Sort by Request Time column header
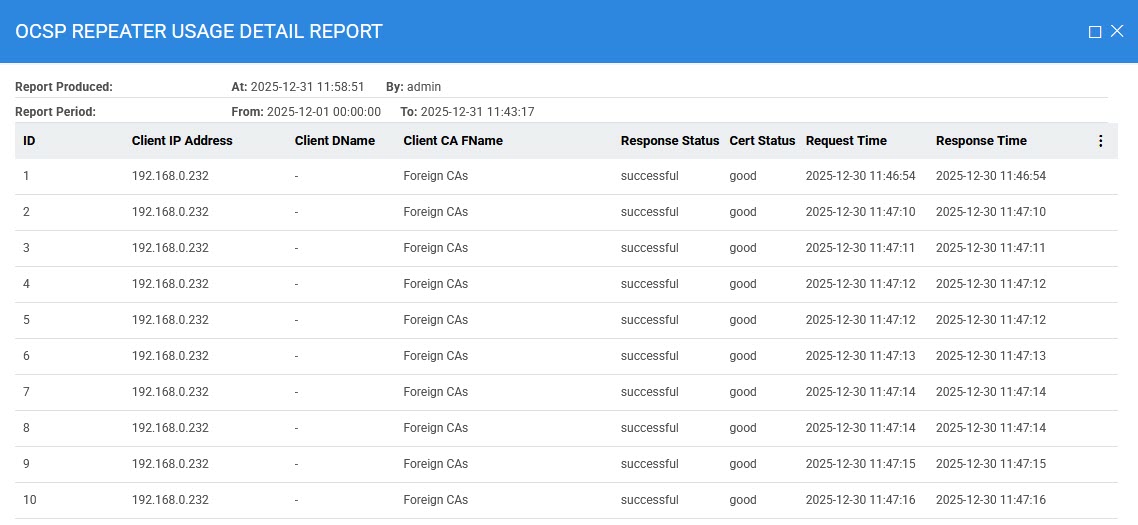This screenshot has height=525, width=1138. pos(846,141)
